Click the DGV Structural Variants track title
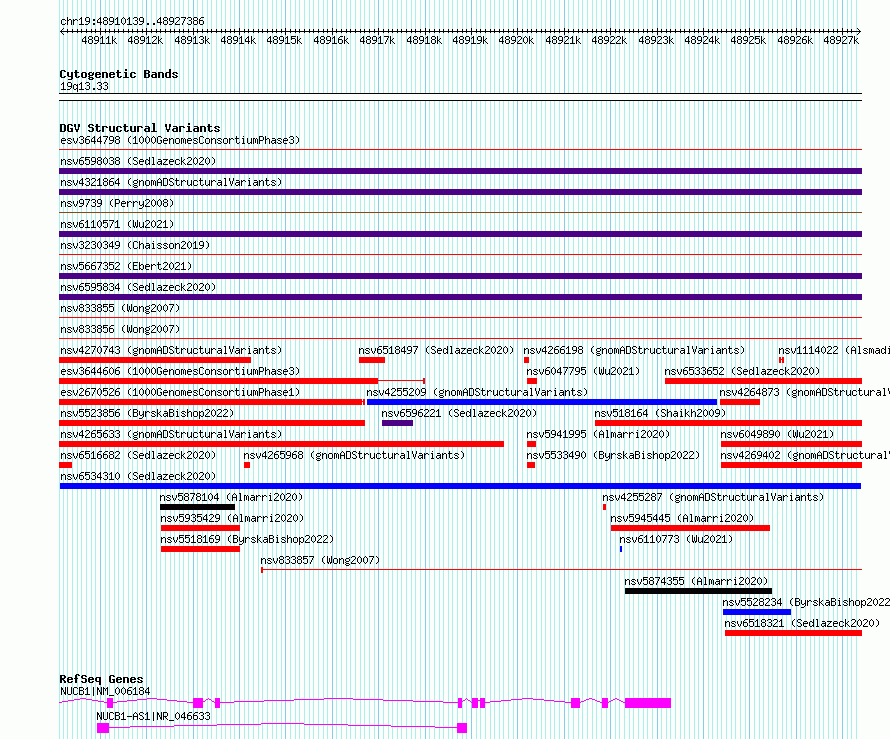Viewport: 890px width, 739px height. tap(140, 128)
